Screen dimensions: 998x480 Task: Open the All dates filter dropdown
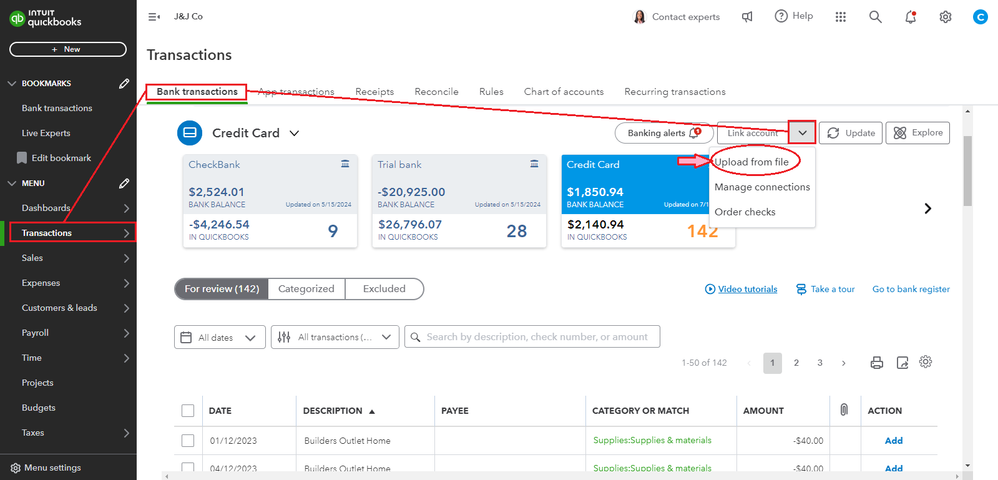(220, 338)
